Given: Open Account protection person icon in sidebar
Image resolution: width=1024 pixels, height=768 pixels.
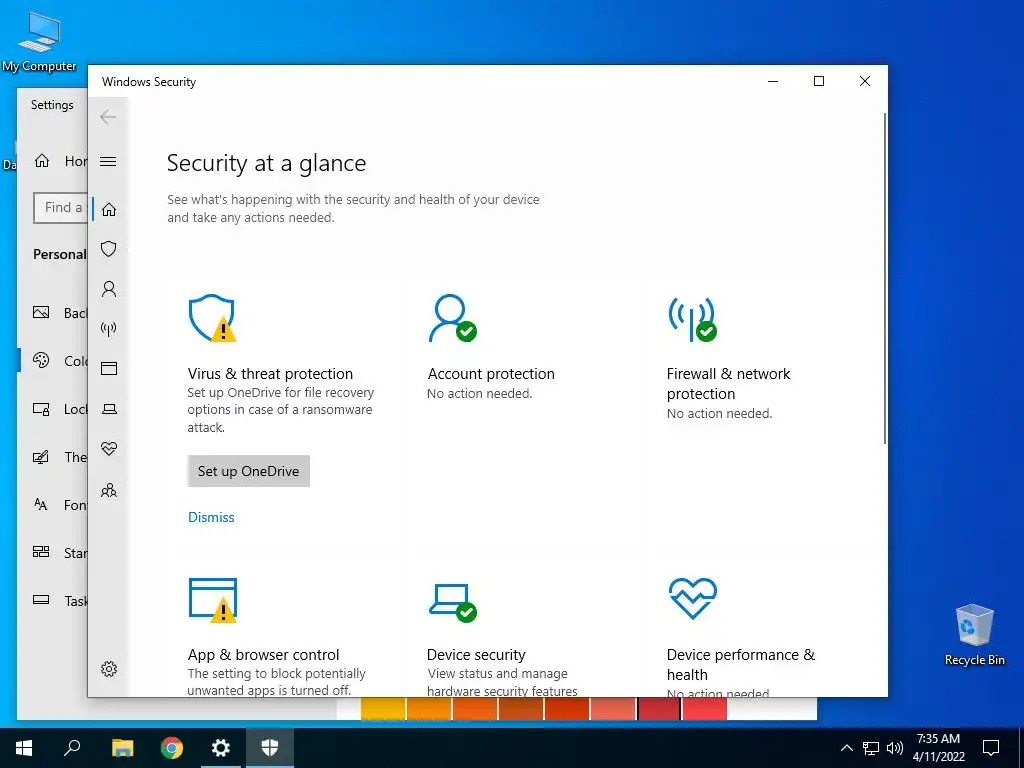Looking at the screenshot, I should pyautogui.click(x=109, y=289).
